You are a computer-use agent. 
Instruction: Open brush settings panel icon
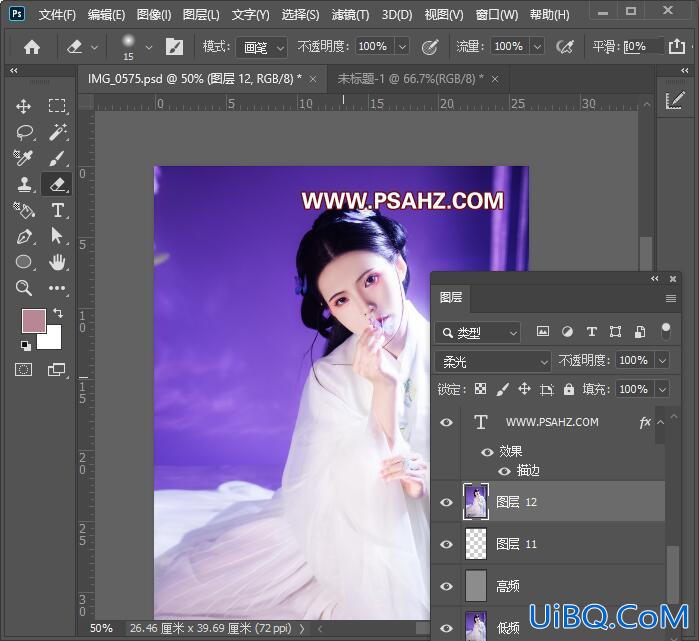tap(174, 47)
